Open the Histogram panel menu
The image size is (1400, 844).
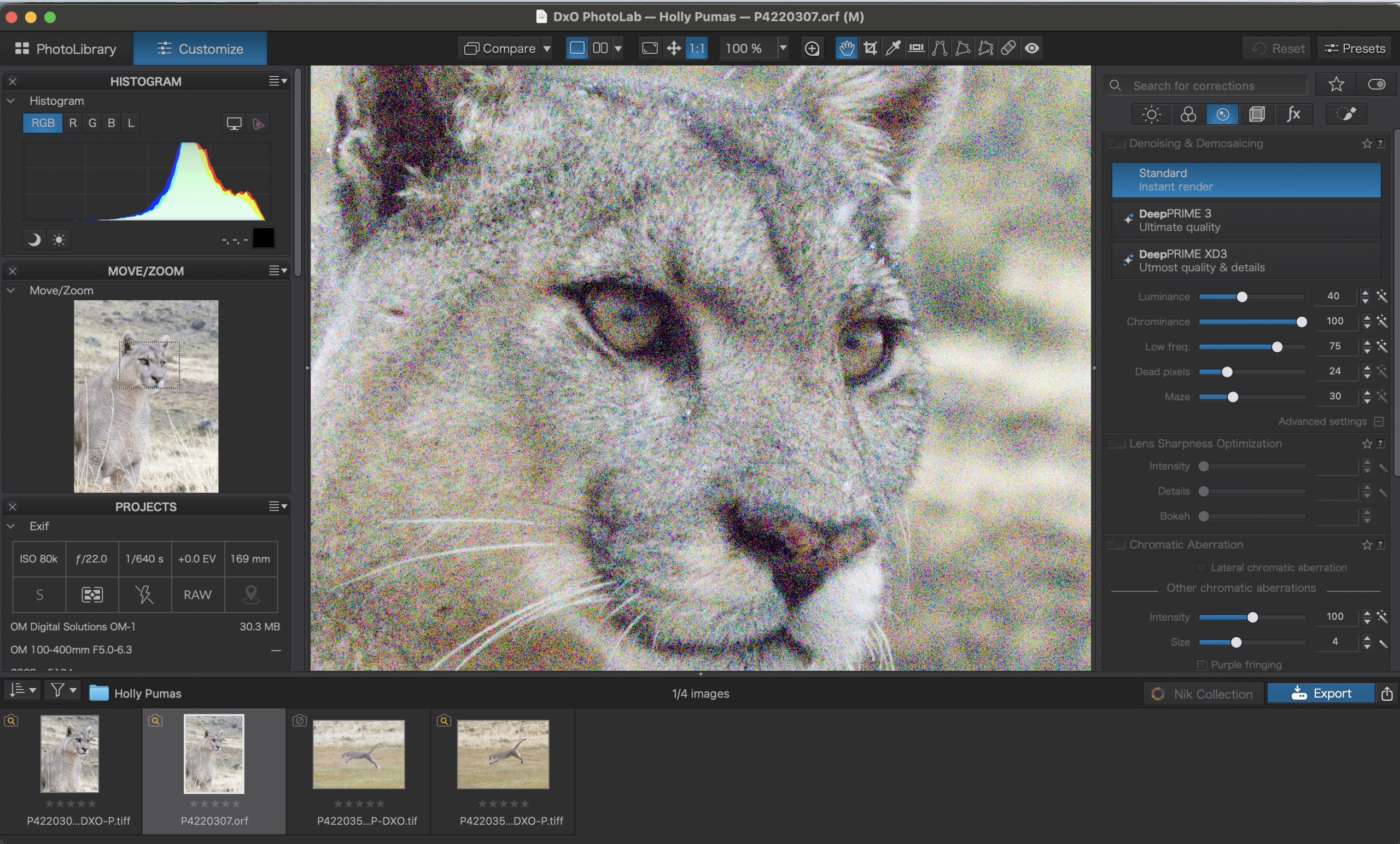(x=278, y=82)
